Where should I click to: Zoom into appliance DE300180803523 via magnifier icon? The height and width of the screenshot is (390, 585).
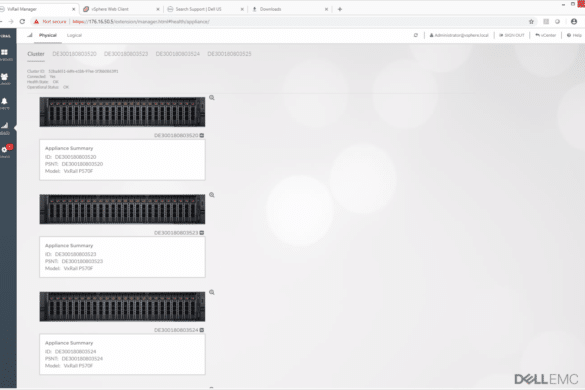(212, 195)
